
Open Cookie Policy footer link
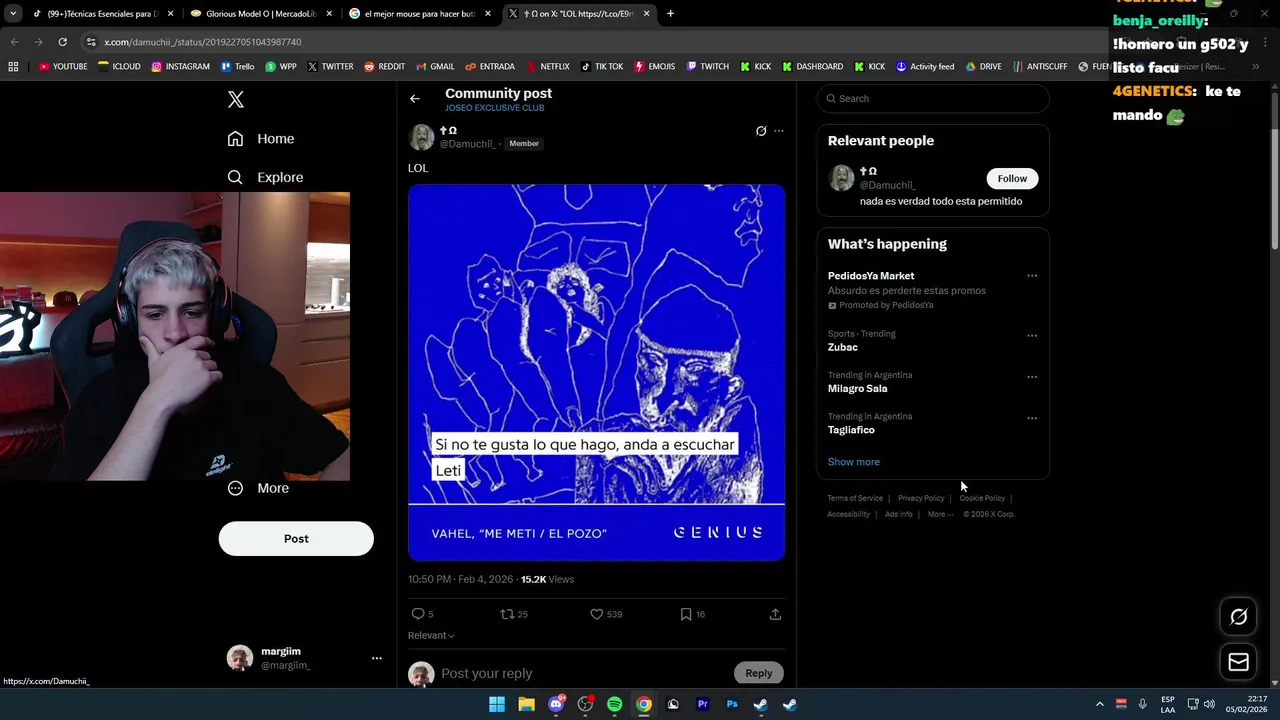tap(982, 498)
